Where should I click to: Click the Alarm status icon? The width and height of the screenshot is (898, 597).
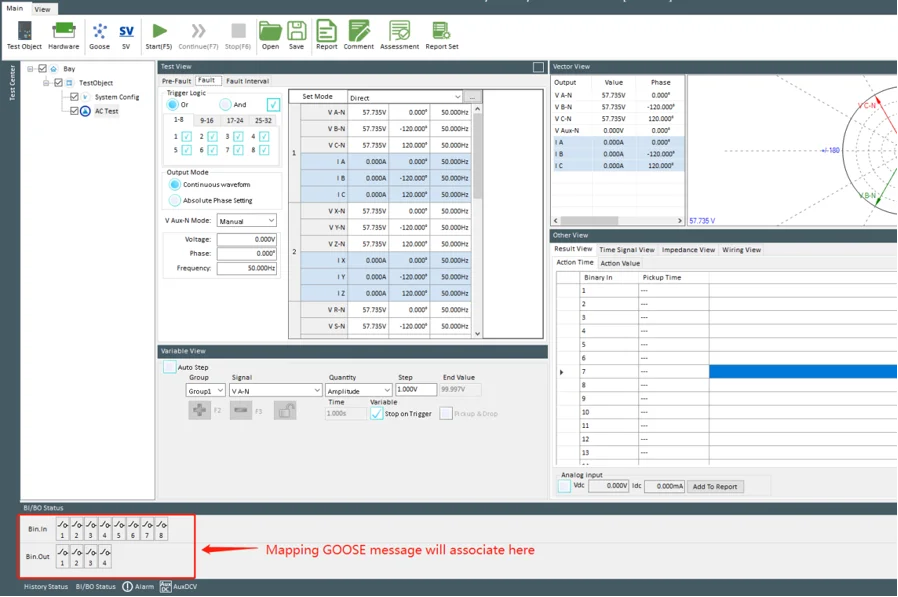pos(127,587)
